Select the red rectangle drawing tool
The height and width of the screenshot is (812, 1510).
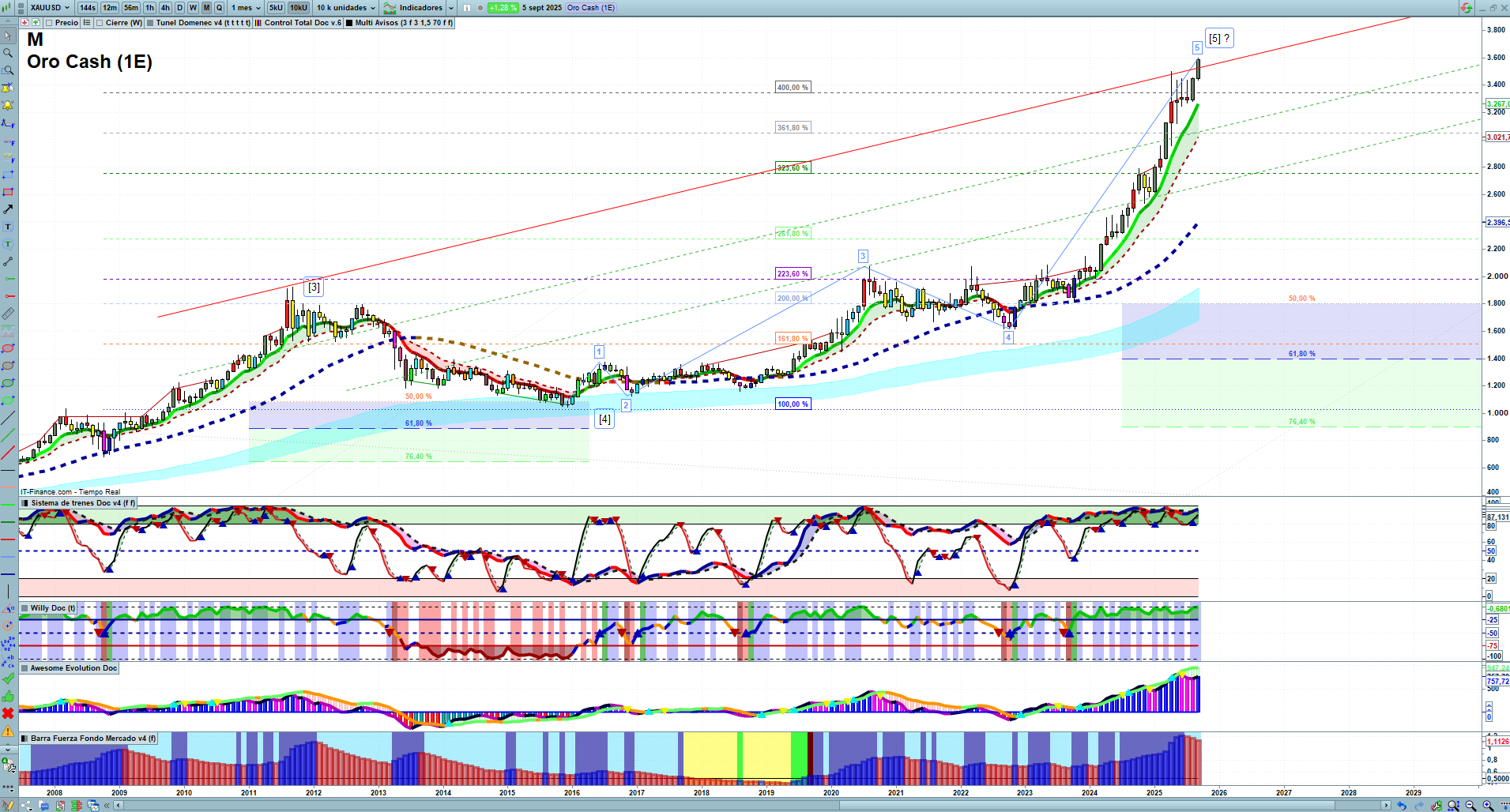click(8, 192)
